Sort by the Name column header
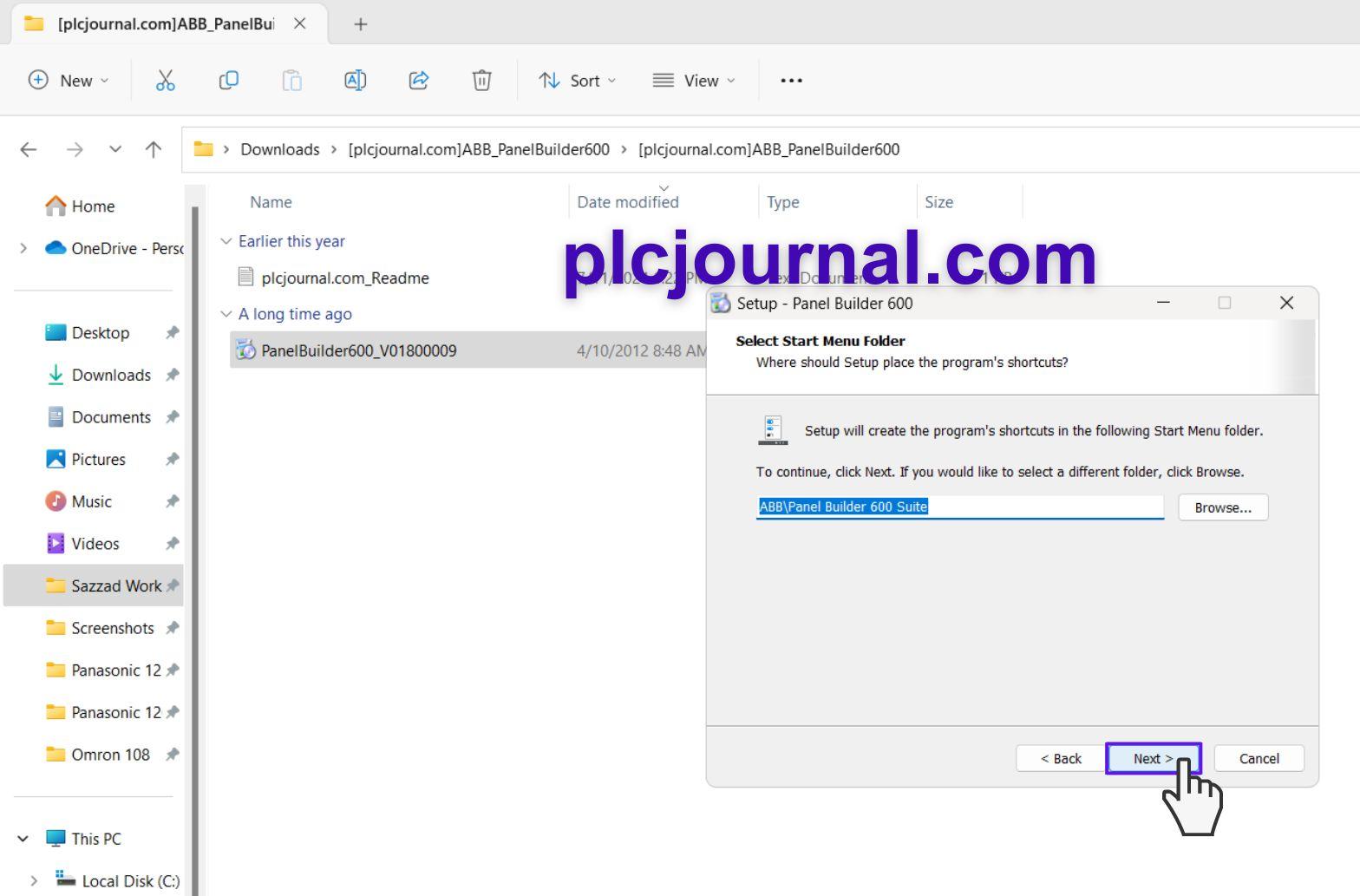This screenshot has width=1360, height=896. [x=271, y=202]
